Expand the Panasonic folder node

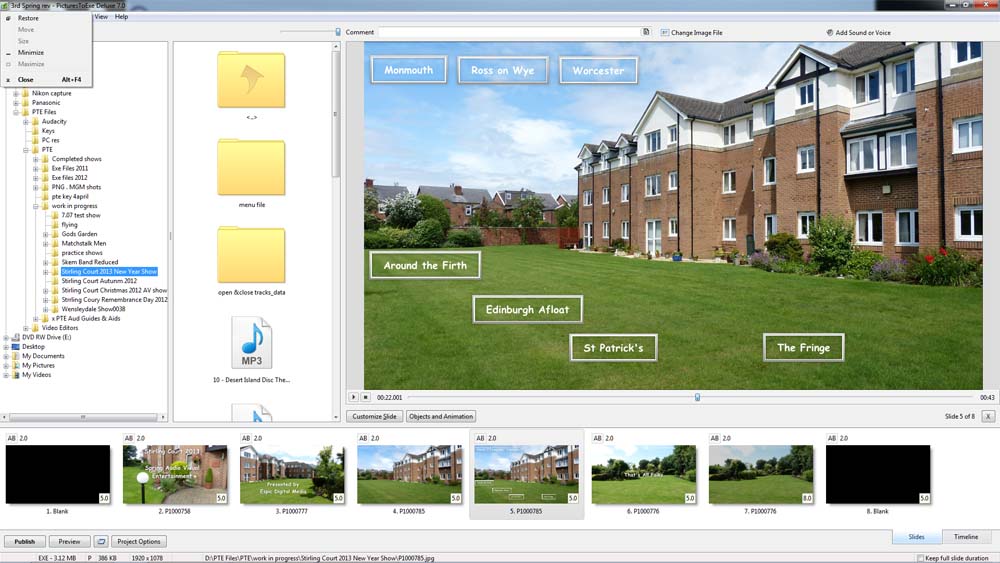(x=16, y=103)
